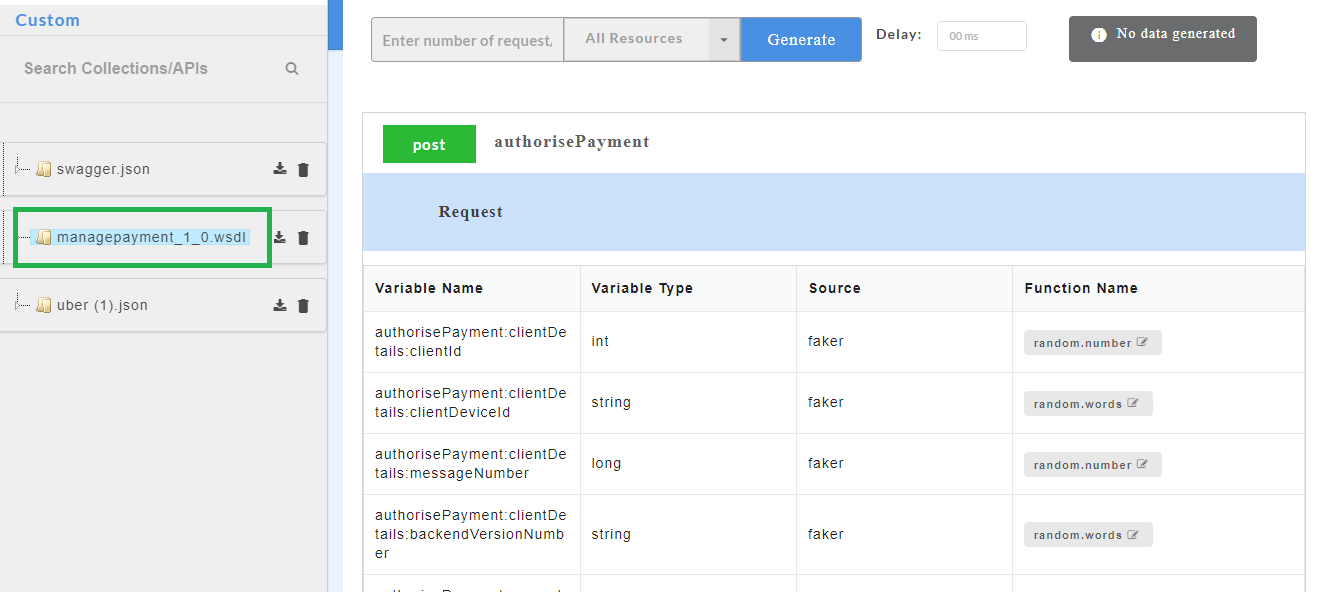Screen dimensions: 1320x592
Task: Select managepayment_1_0.wsdl in the sidebar
Action: click(150, 238)
